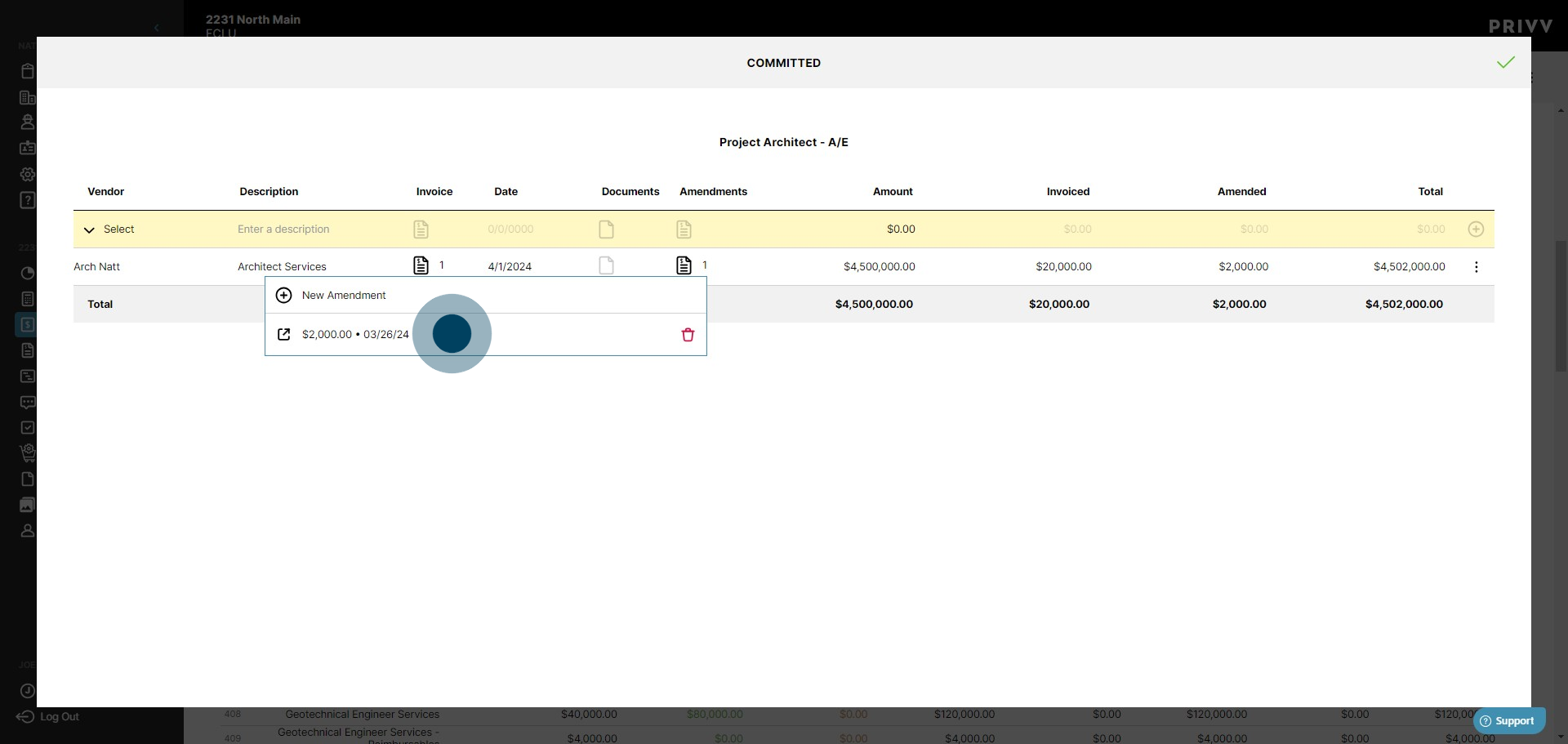Image resolution: width=1568 pixels, height=744 pixels.
Task: Click the 4/1/2024 date cell
Action: (510, 267)
